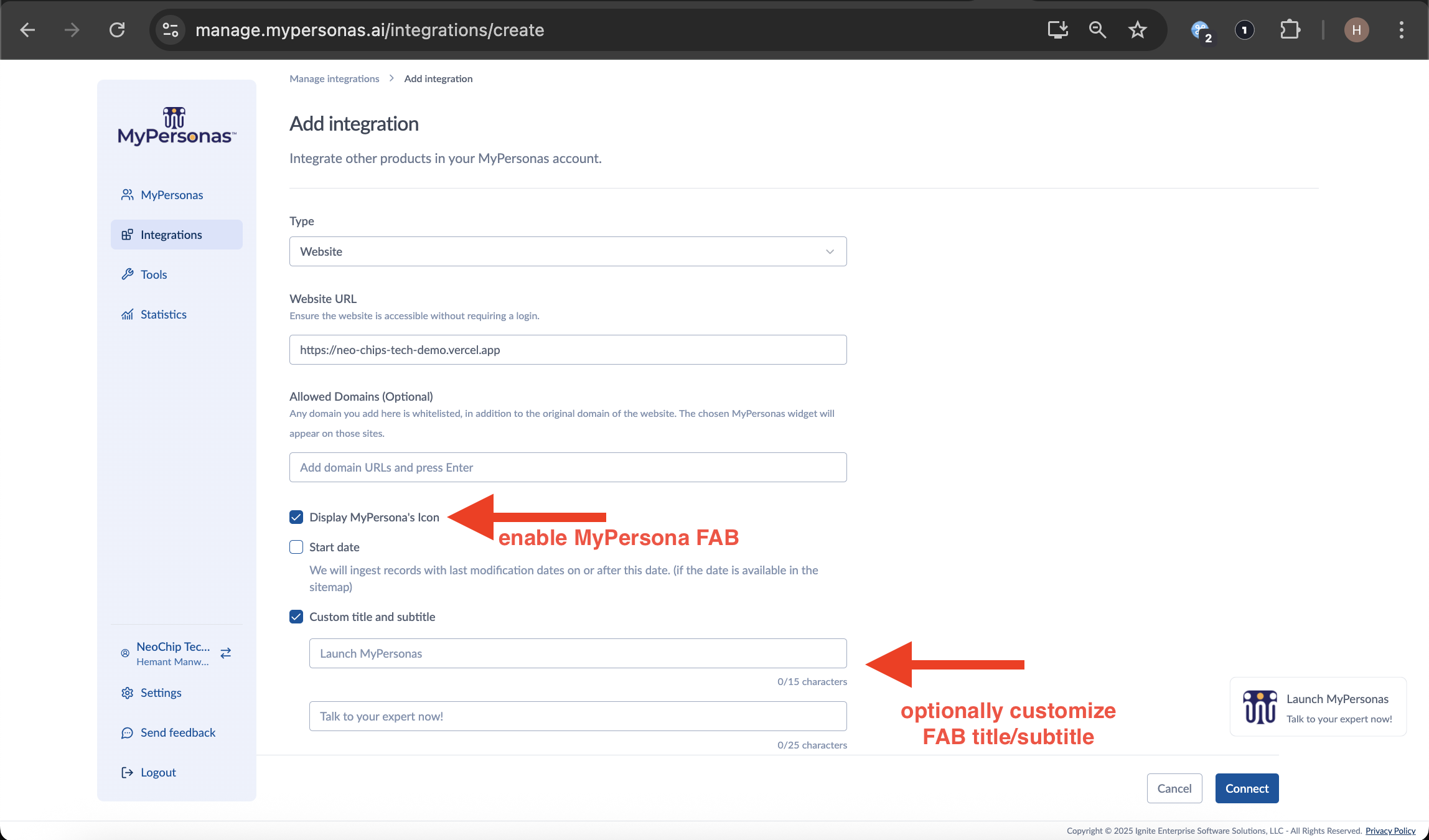Click Logout in the sidebar
The width and height of the screenshot is (1429, 840).
click(177, 772)
